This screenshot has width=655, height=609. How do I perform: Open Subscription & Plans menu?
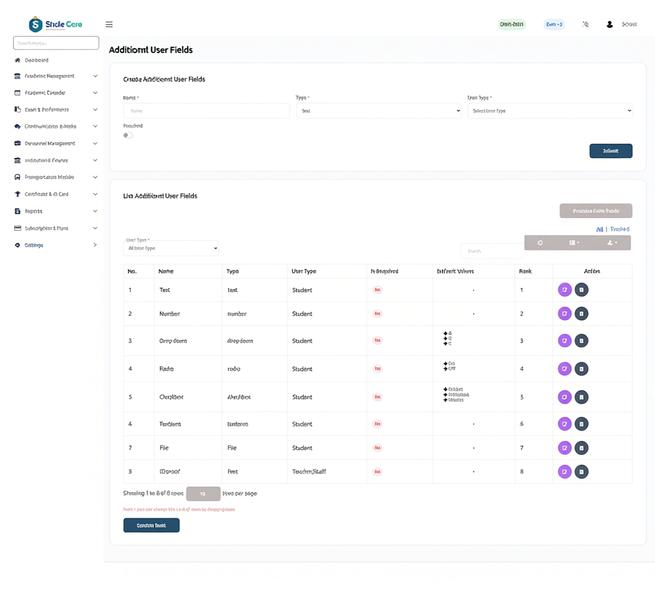point(56,228)
